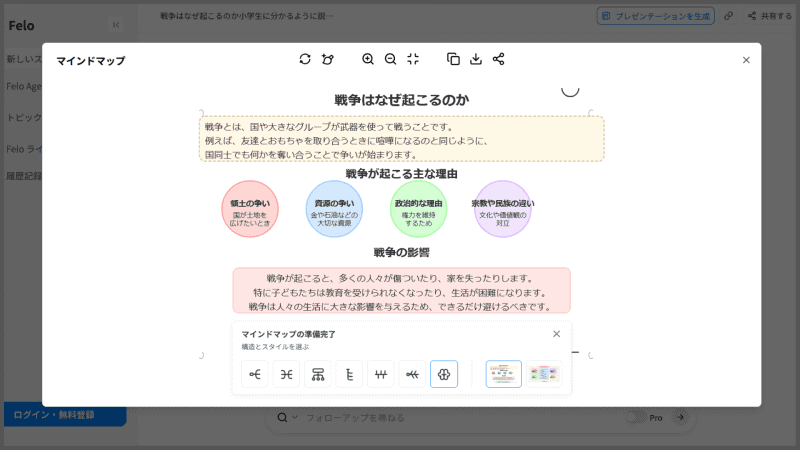Image resolution: width=800 pixels, height=450 pixels.
Task: Select the fishbone structure icon
Action: click(x=412, y=374)
